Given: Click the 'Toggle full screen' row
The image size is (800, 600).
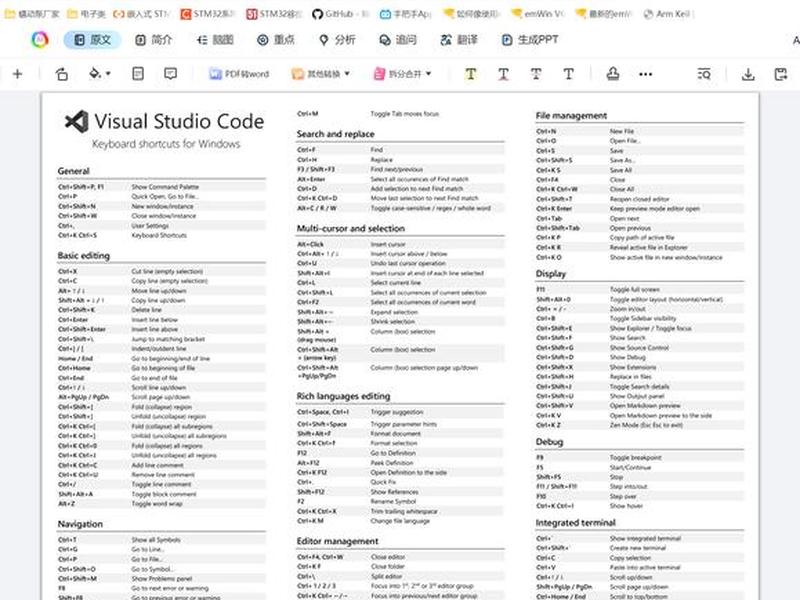Looking at the screenshot, I should 639,289.
